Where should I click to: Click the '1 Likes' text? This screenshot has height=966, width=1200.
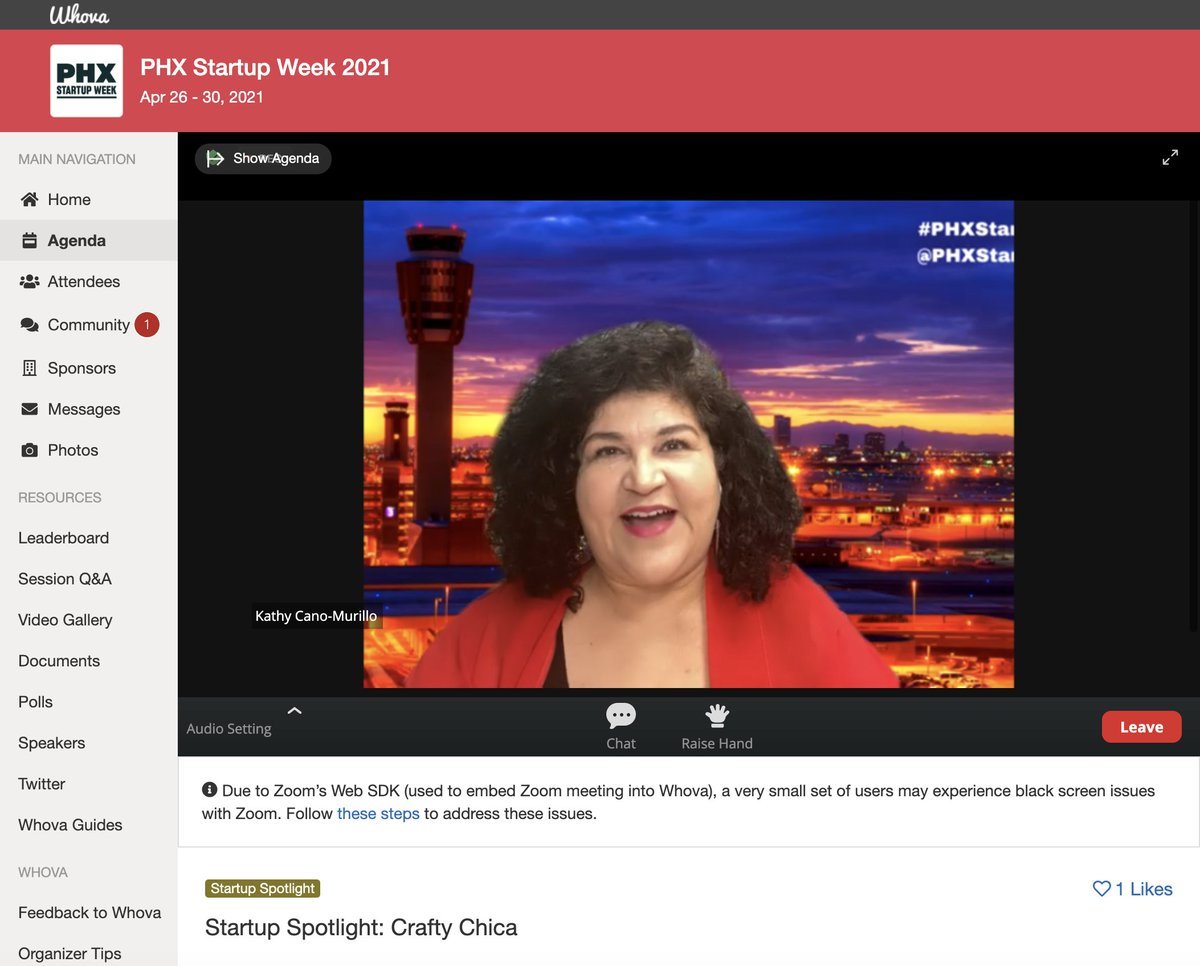click(1144, 889)
